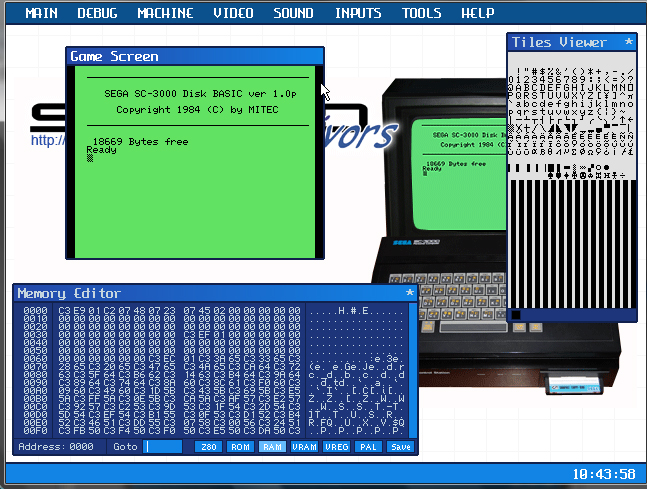
Task: Click the http link behind Game Screen
Action: pyautogui.click(x=48, y=141)
